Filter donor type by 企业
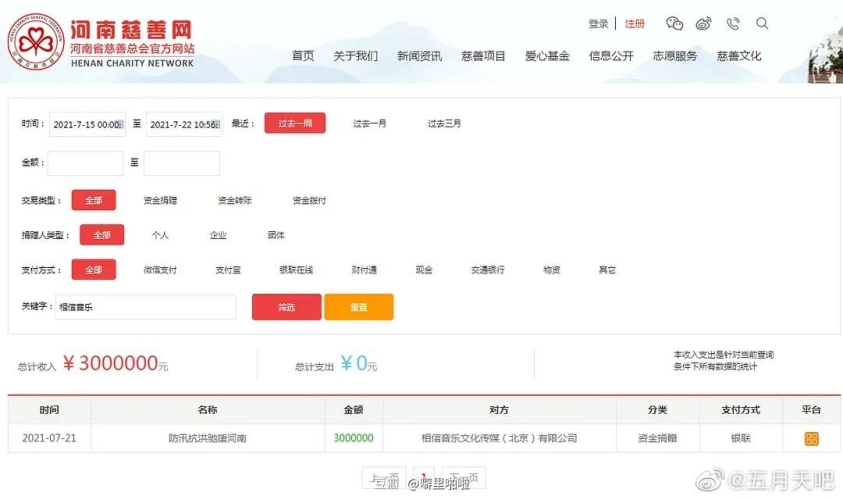This screenshot has width=843, height=500. [x=218, y=235]
